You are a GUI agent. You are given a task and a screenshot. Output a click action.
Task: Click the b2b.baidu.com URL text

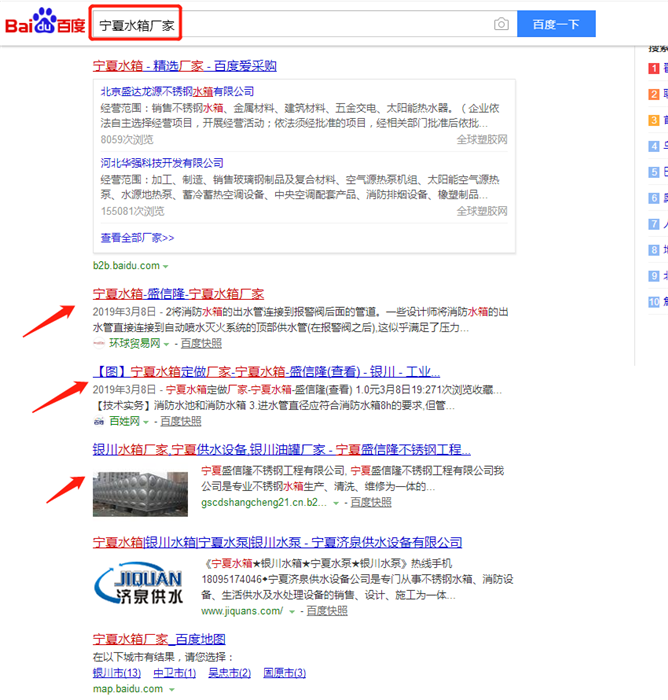point(126,266)
